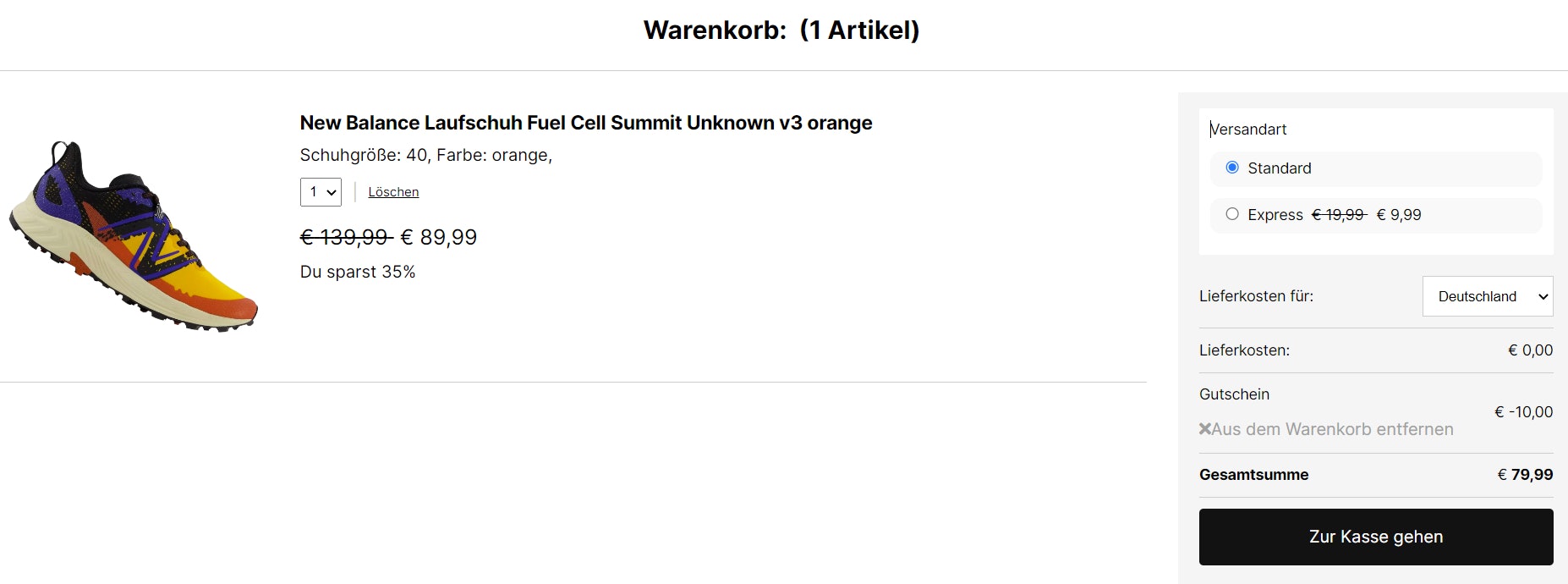Click the Lieferkosten amount € 0,00
1568x584 pixels.
(1530, 350)
